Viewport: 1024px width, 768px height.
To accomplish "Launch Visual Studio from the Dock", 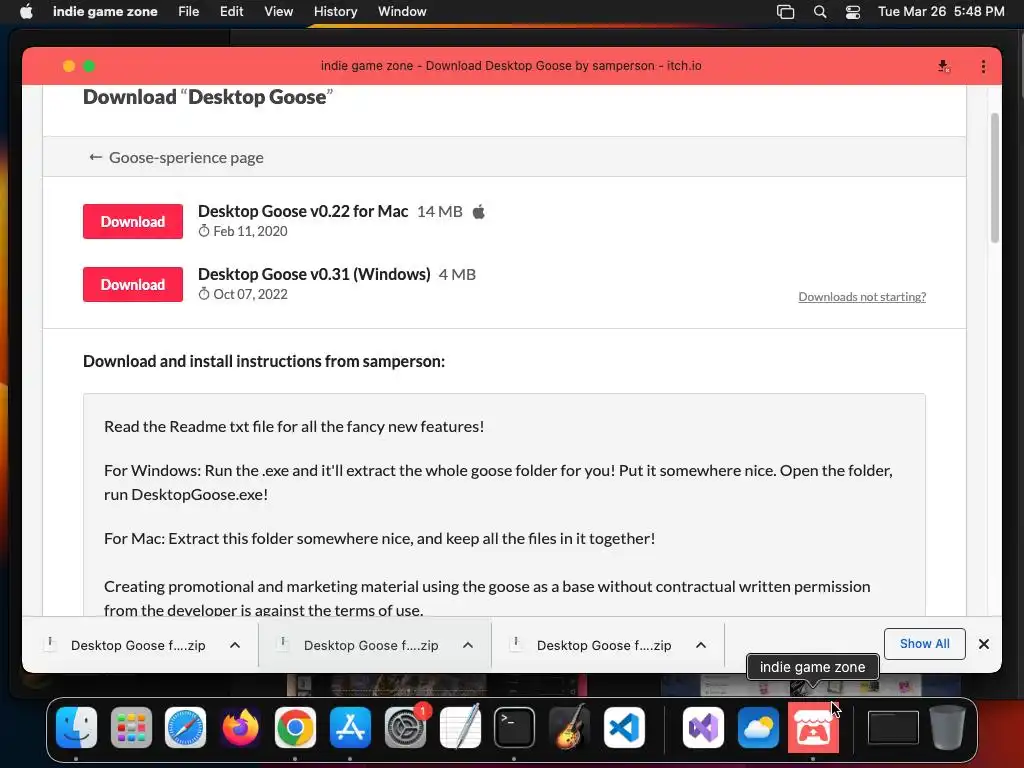I will [703, 727].
